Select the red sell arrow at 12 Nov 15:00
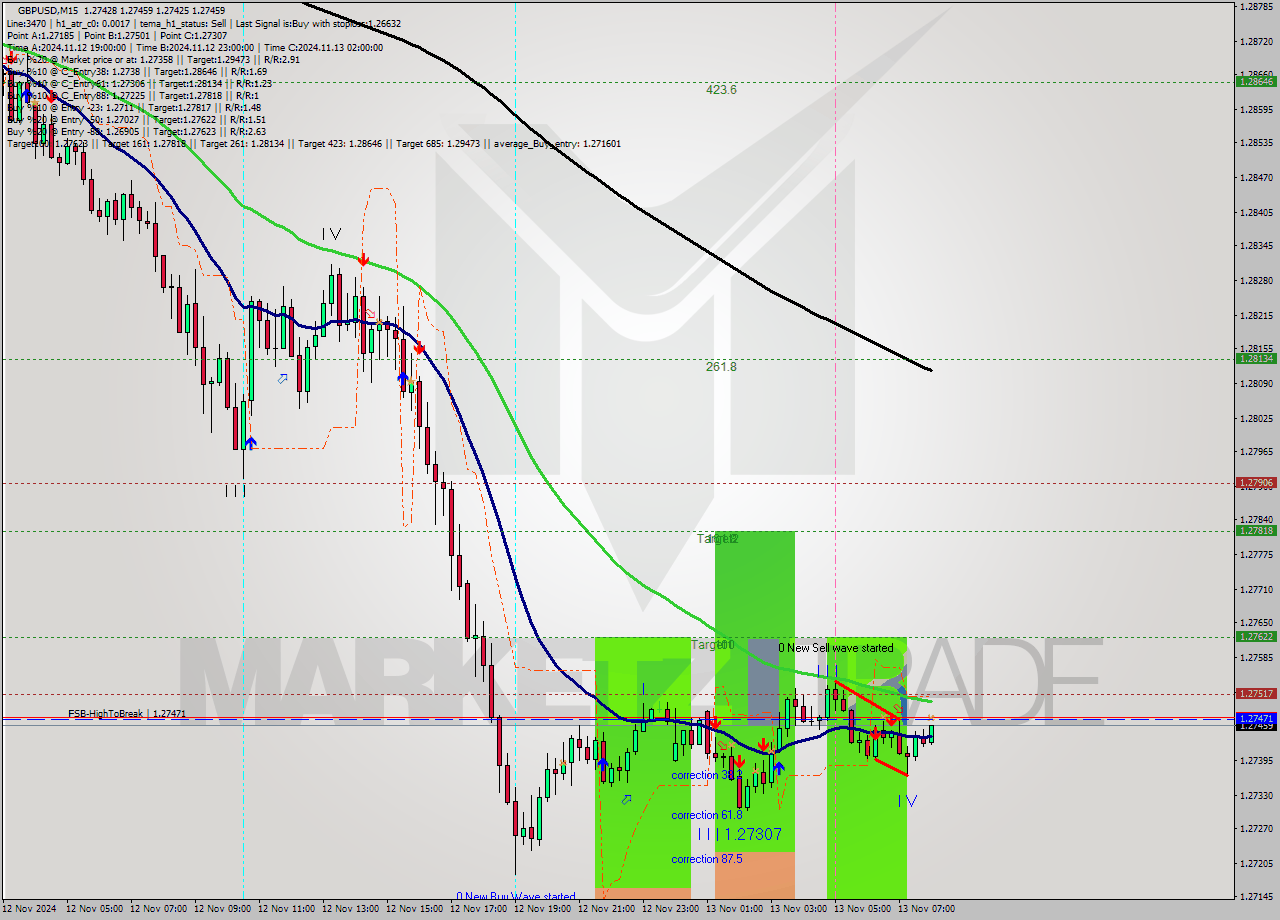 pos(420,347)
